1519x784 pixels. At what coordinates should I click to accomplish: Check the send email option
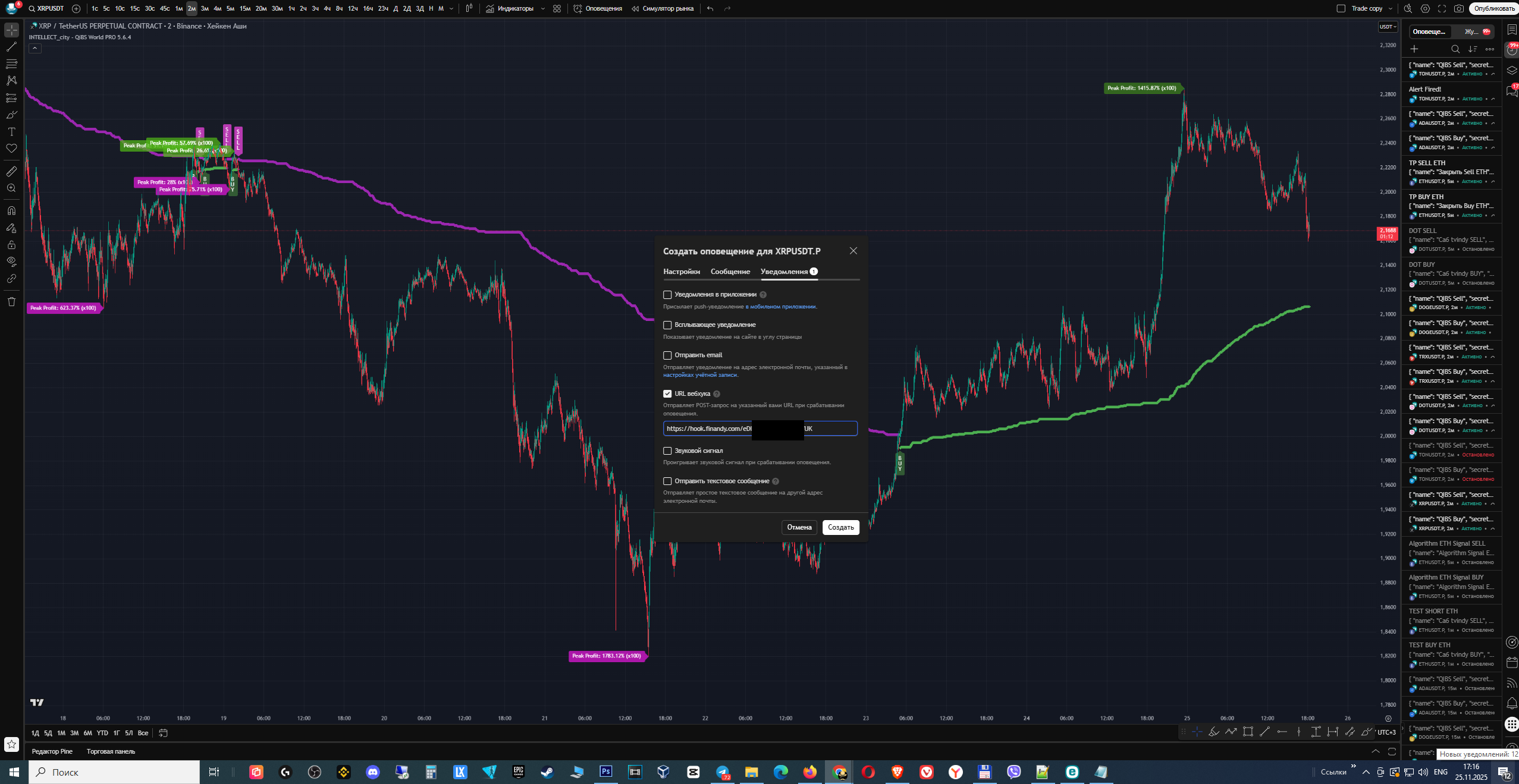[x=667, y=355]
